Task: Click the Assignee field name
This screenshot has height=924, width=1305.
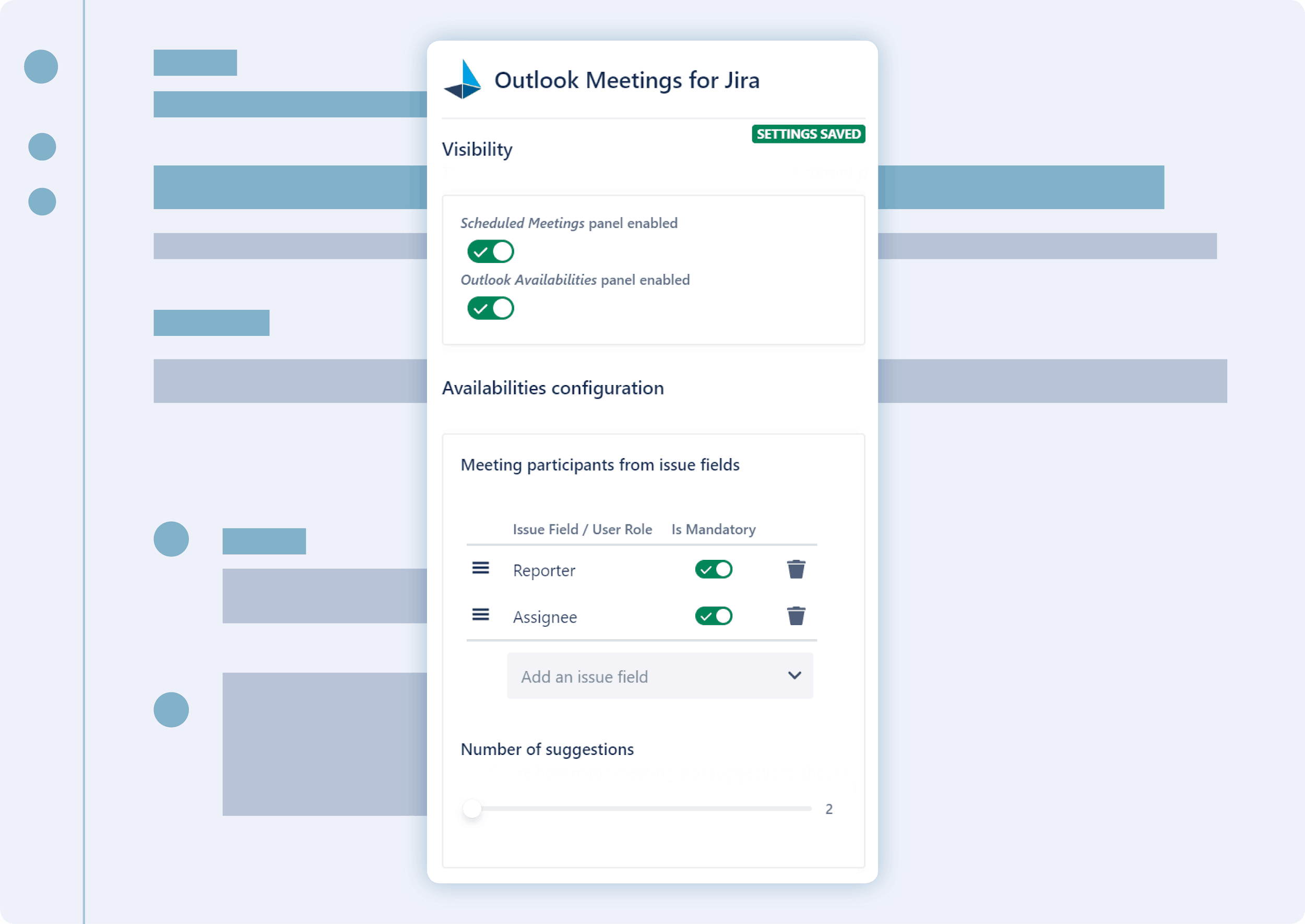Action: tap(544, 617)
